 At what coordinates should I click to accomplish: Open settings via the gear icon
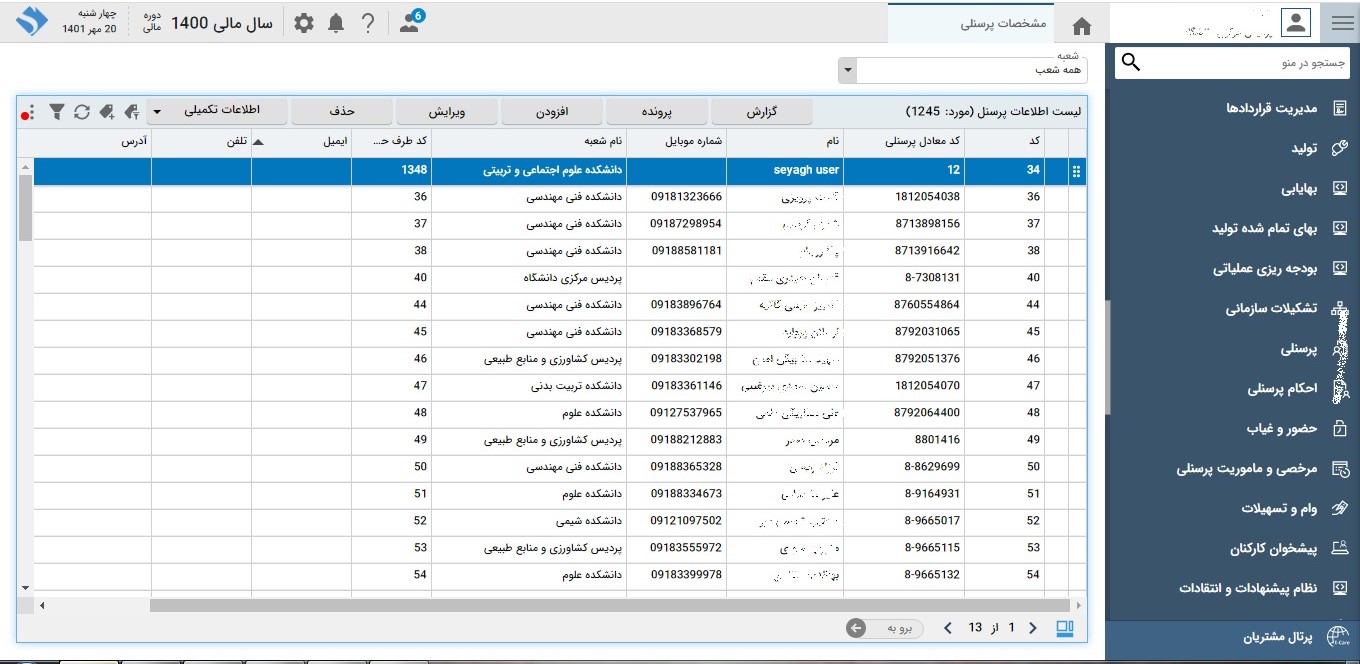304,23
